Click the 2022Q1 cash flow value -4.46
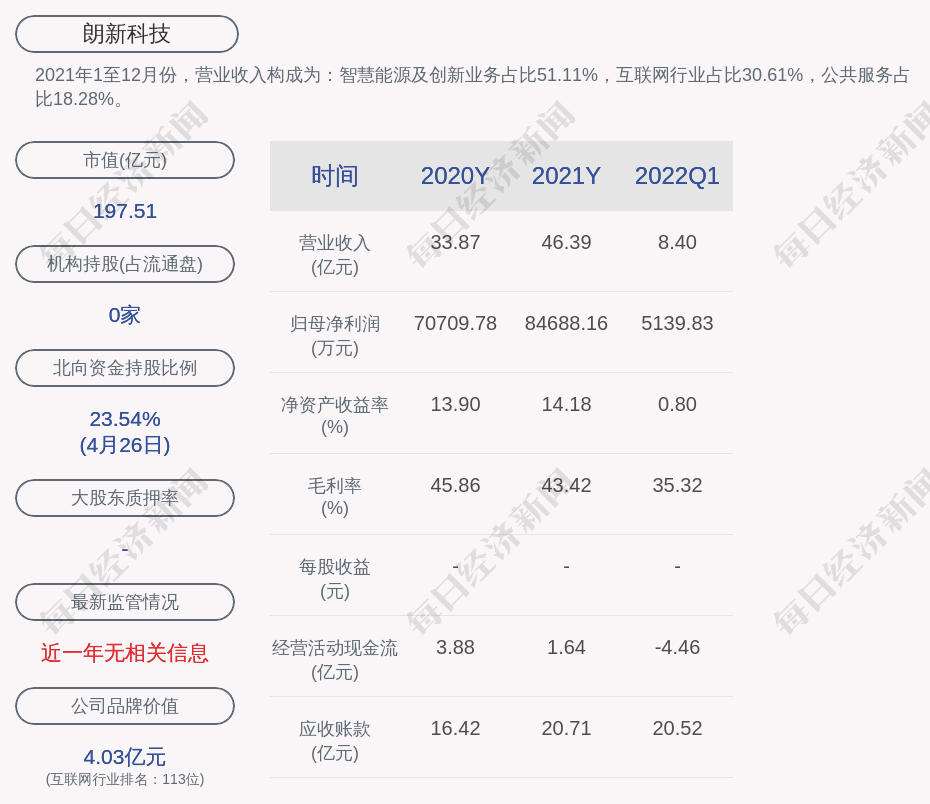The width and height of the screenshot is (930, 804). [677, 647]
